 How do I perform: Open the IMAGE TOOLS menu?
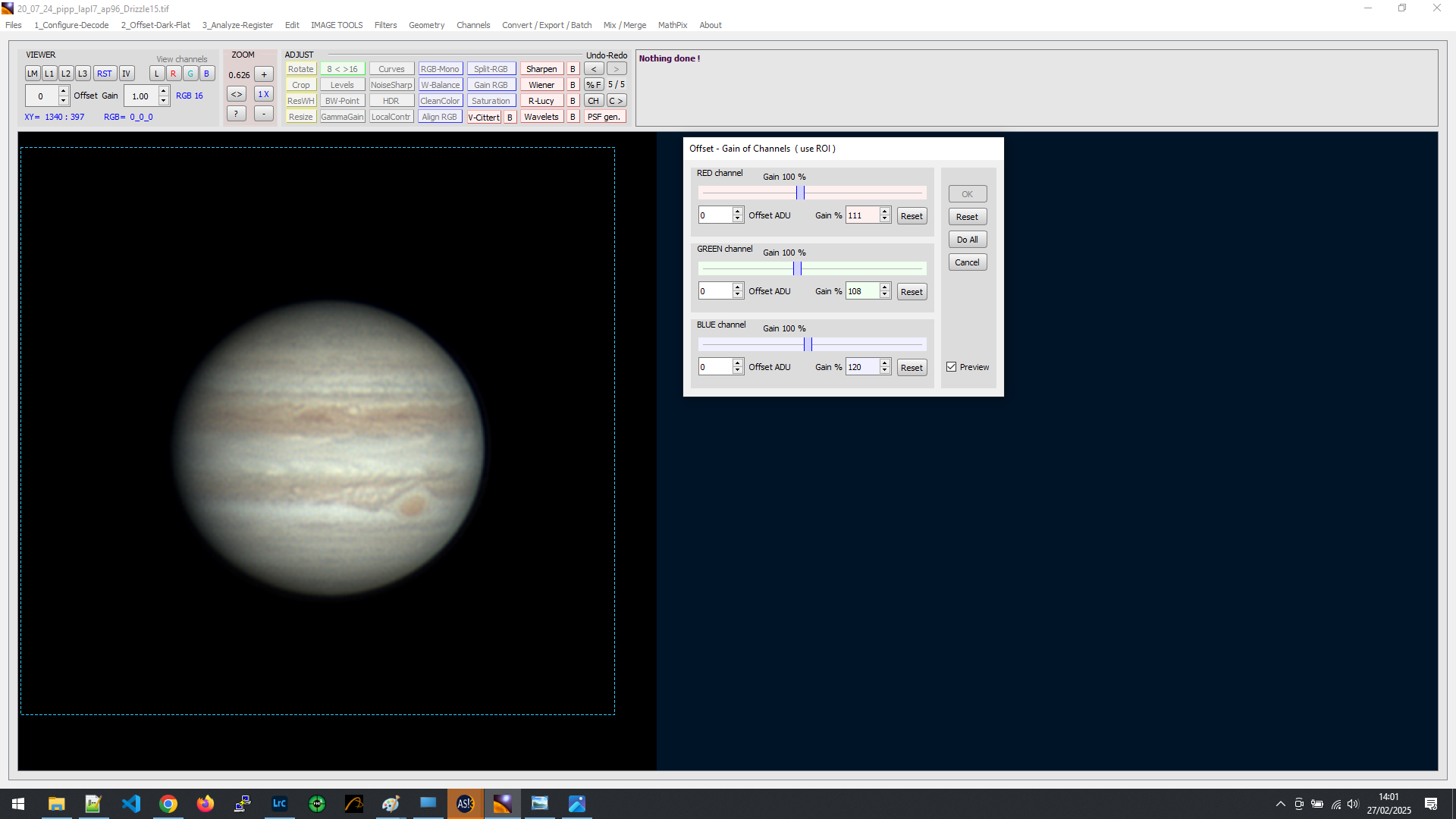click(336, 25)
